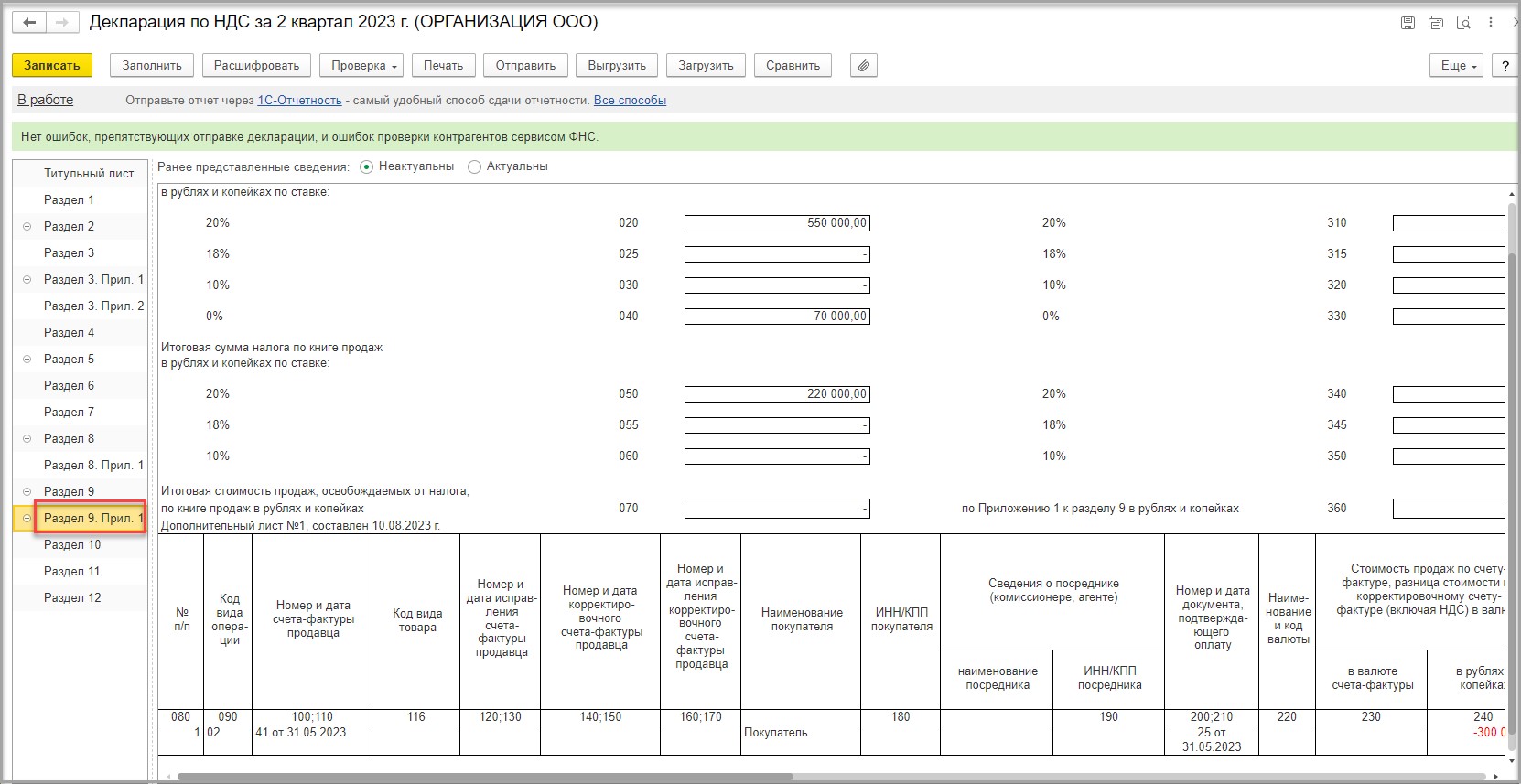Click the empty line 025 field
The image size is (1521, 784).
777,254
